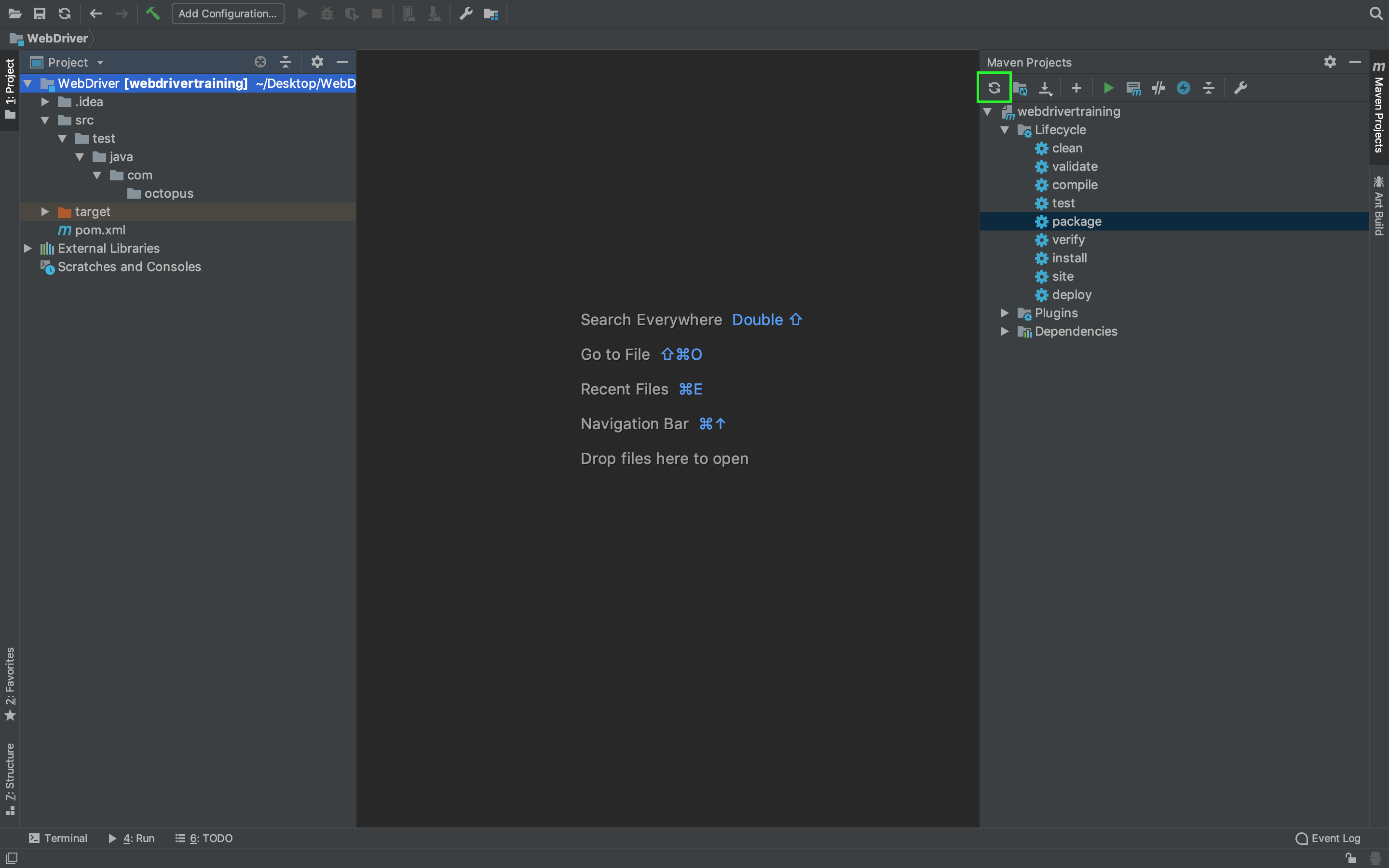
Task: Click Execute Maven Goal icon
Action: (1133, 88)
